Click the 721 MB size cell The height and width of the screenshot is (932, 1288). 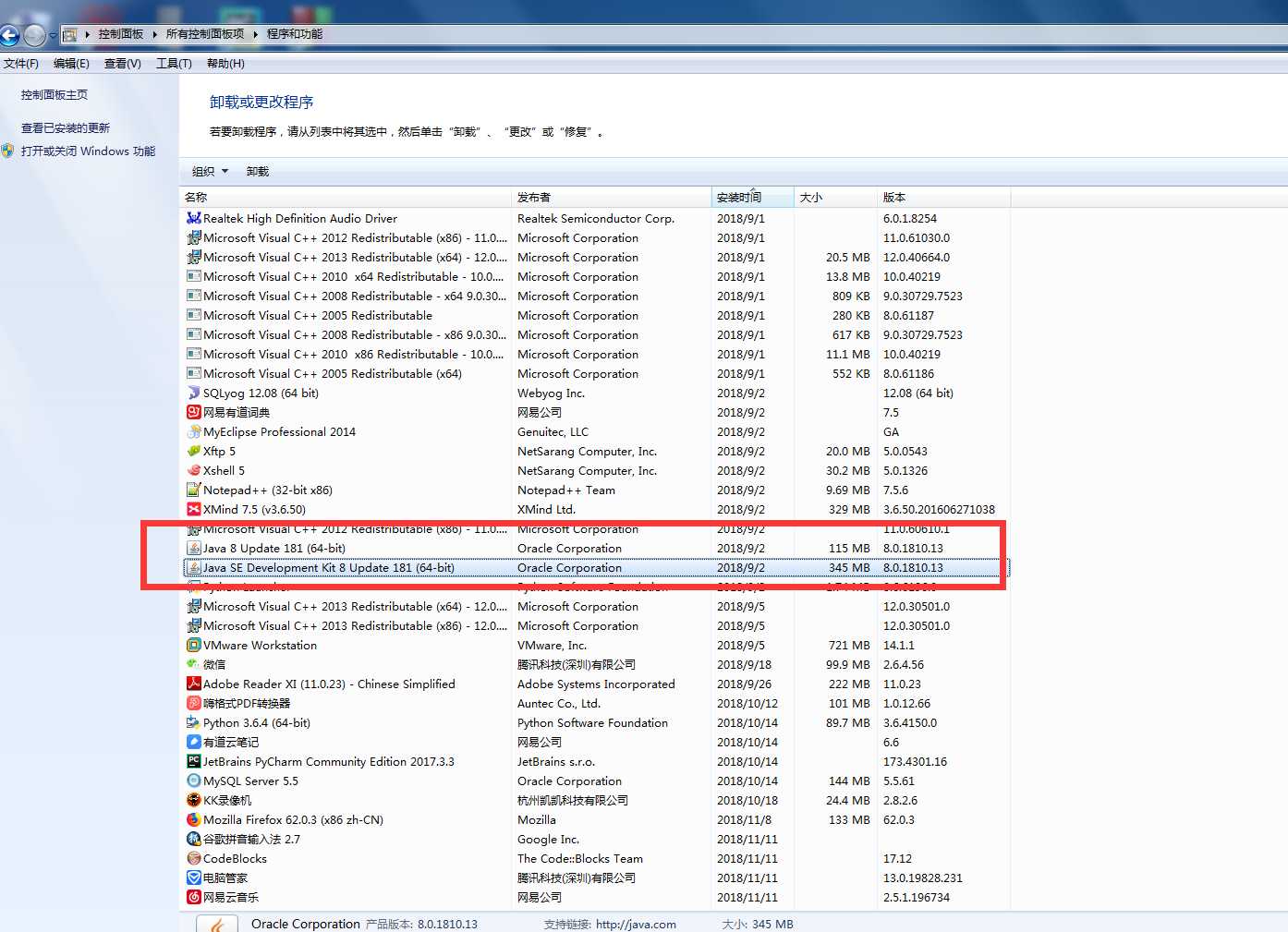849,646
